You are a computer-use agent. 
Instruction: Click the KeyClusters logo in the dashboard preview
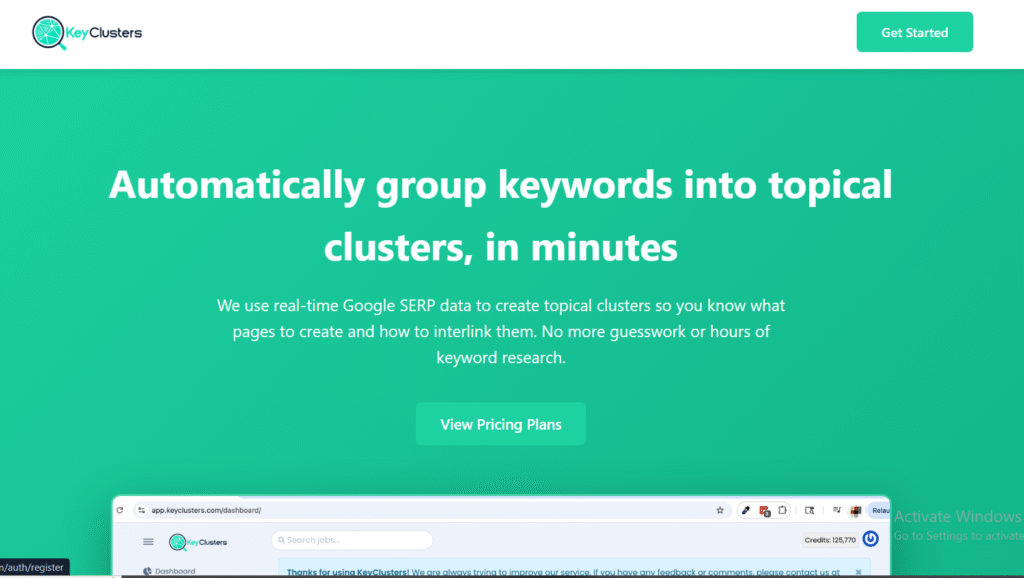click(198, 541)
